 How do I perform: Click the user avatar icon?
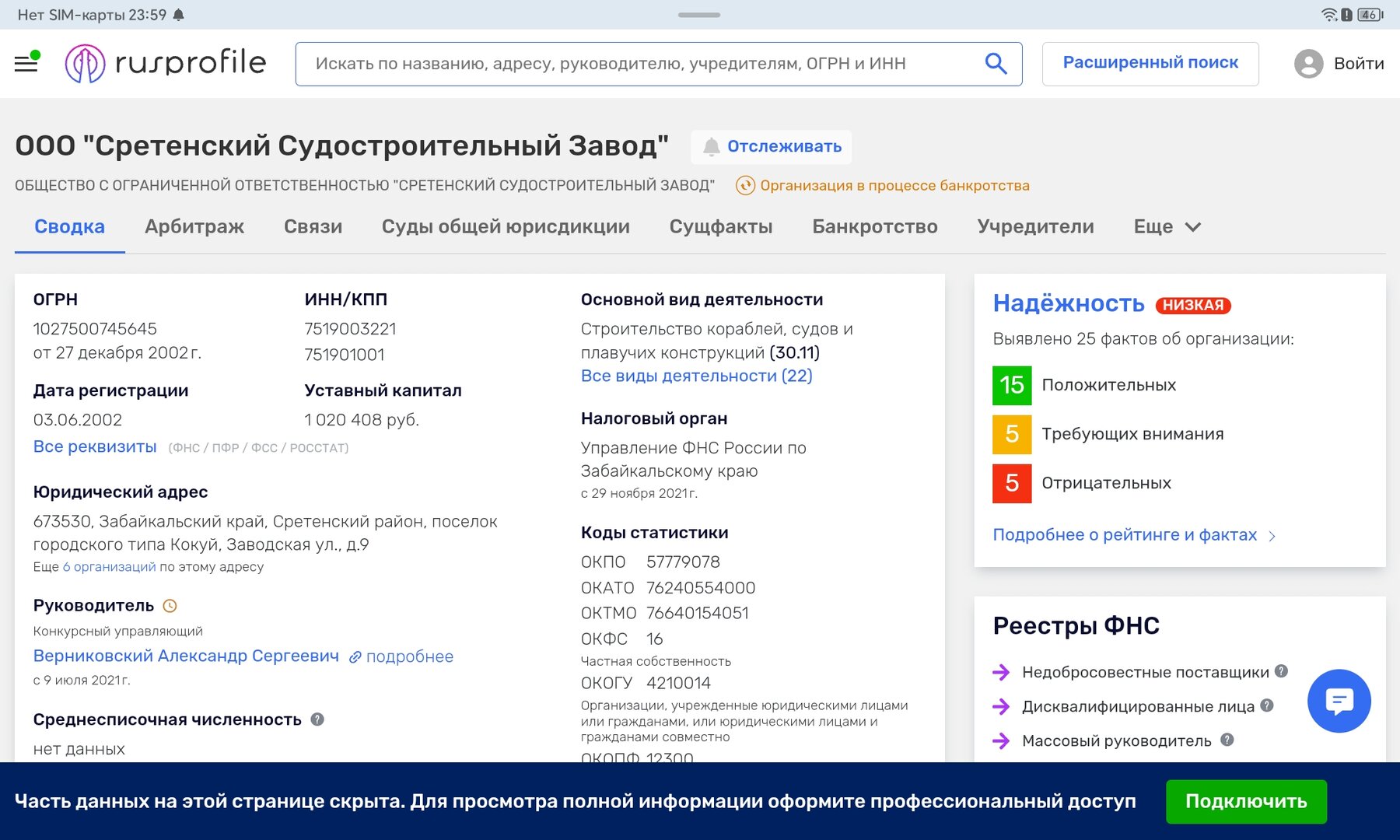[x=1309, y=64]
